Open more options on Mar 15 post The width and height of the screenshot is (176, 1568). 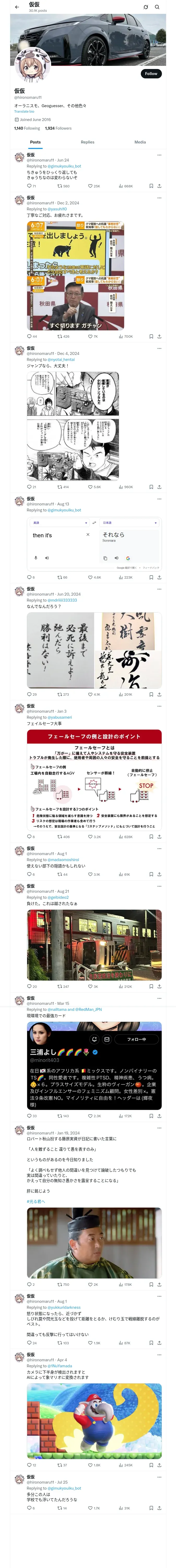160,998
